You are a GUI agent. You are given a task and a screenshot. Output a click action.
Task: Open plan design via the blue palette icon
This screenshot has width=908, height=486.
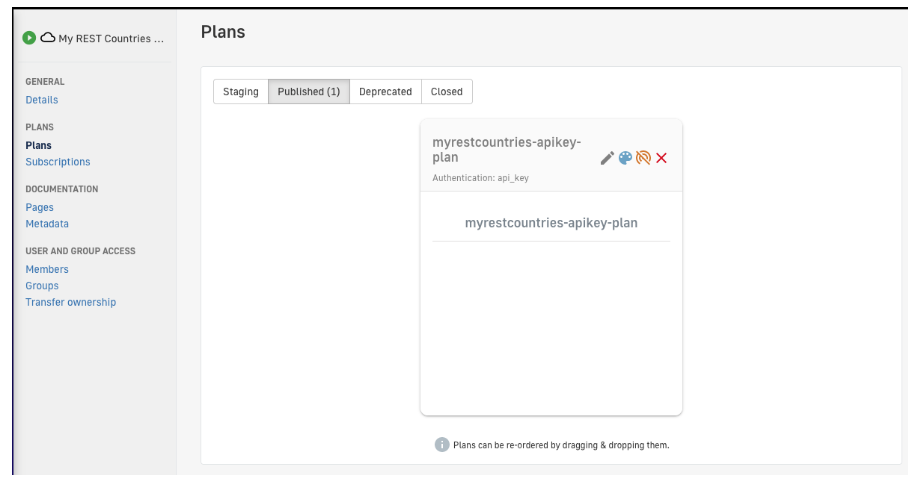(625, 158)
